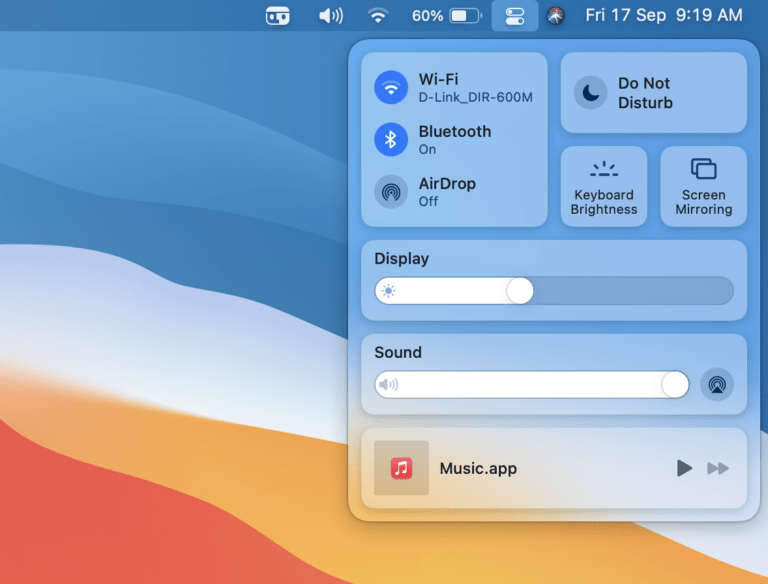The height and width of the screenshot is (584, 768).
Task: Open the volume menu bar icon
Action: tap(331, 16)
